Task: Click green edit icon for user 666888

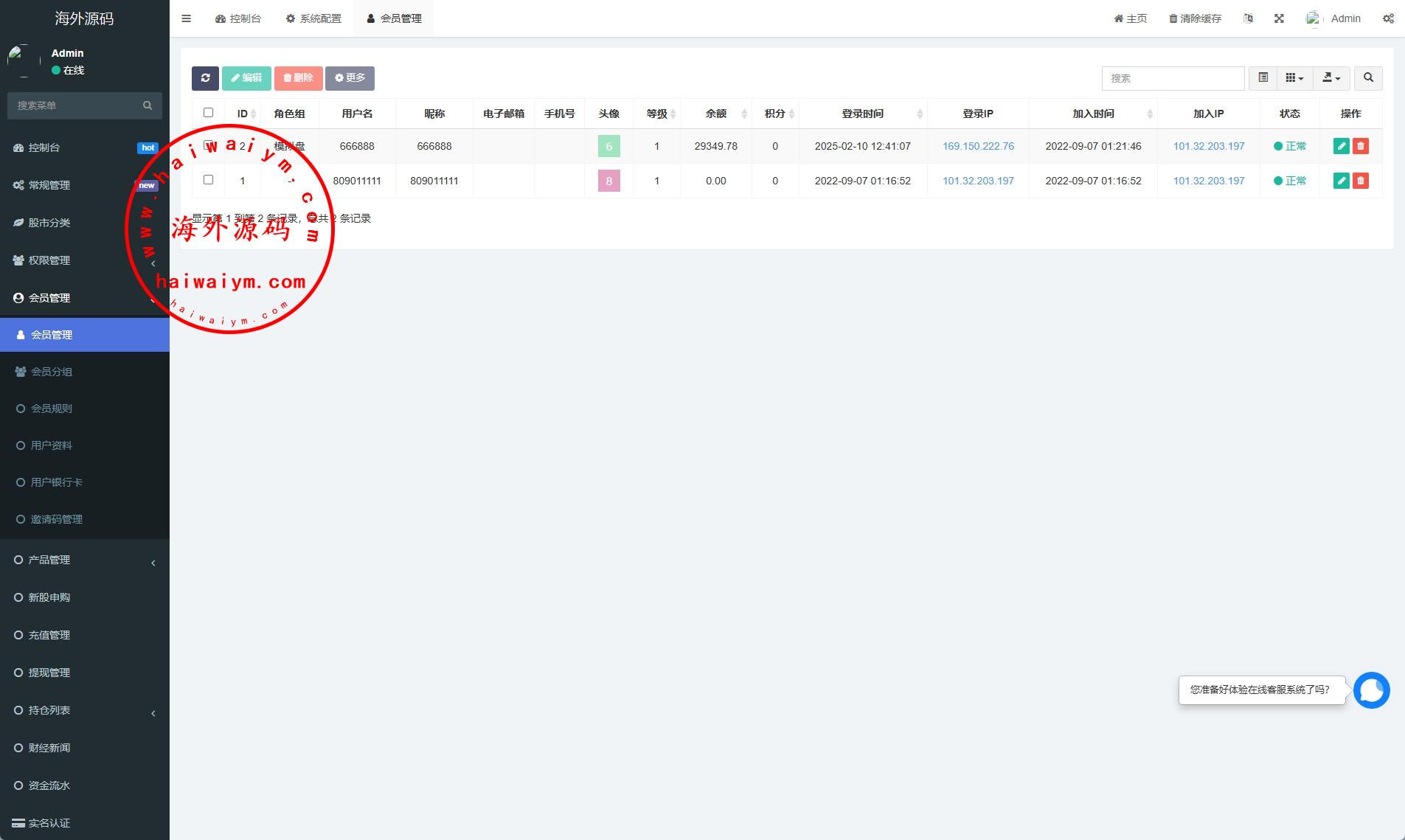Action: 1341,146
